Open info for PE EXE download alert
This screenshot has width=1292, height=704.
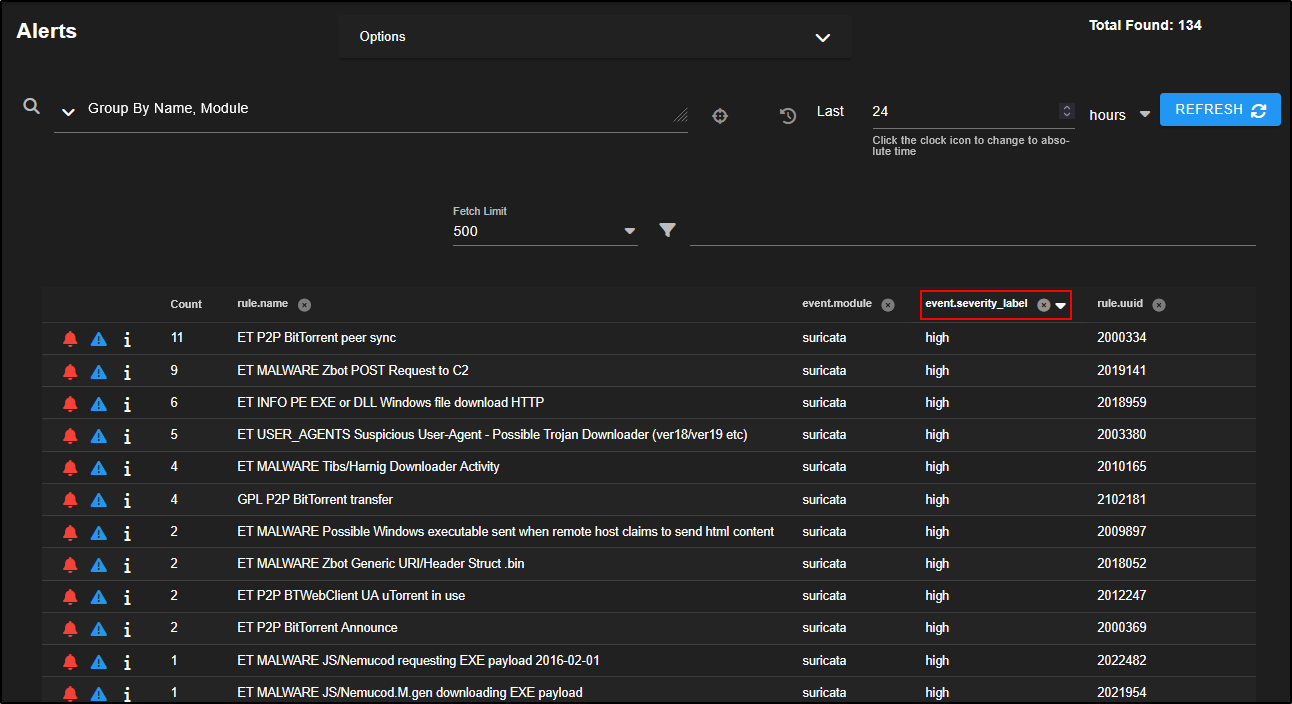click(127, 404)
